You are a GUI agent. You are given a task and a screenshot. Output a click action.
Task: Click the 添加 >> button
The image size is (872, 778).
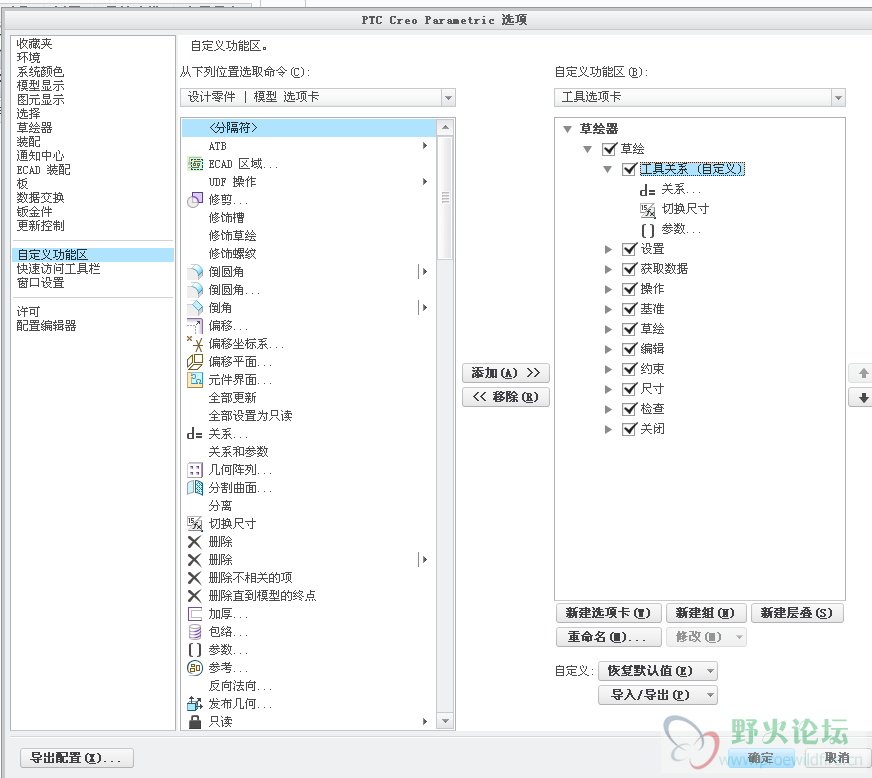coord(506,373)
